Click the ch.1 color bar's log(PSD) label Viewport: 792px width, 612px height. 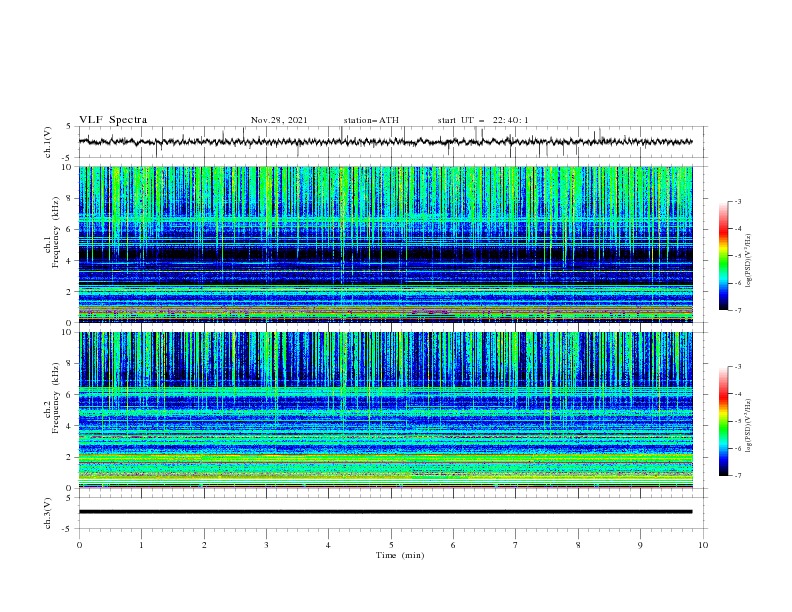click(748, 261)
